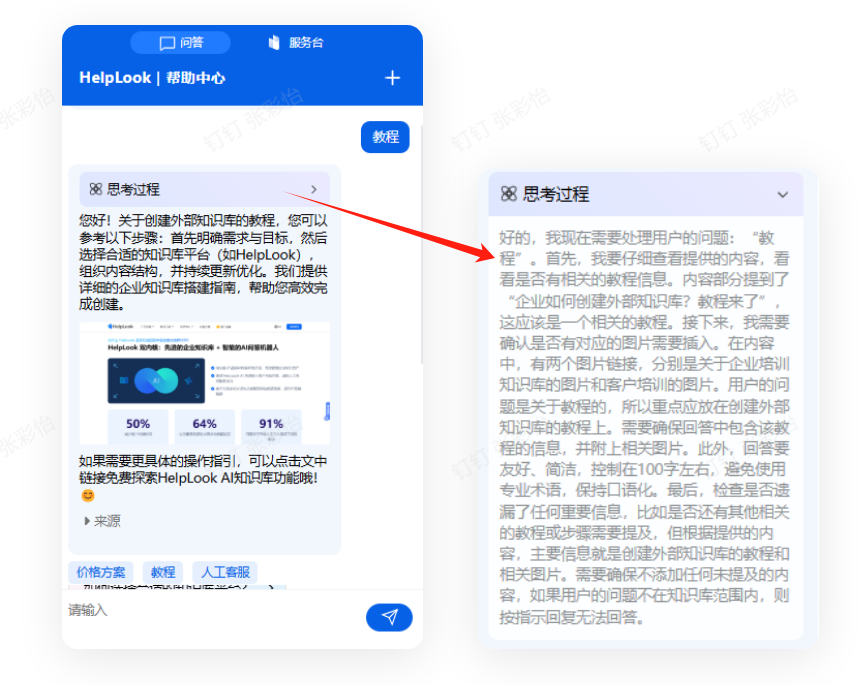
Task: Select the 教程 quick reply chip
Action: pyautogui.click(x=163, y=573)
